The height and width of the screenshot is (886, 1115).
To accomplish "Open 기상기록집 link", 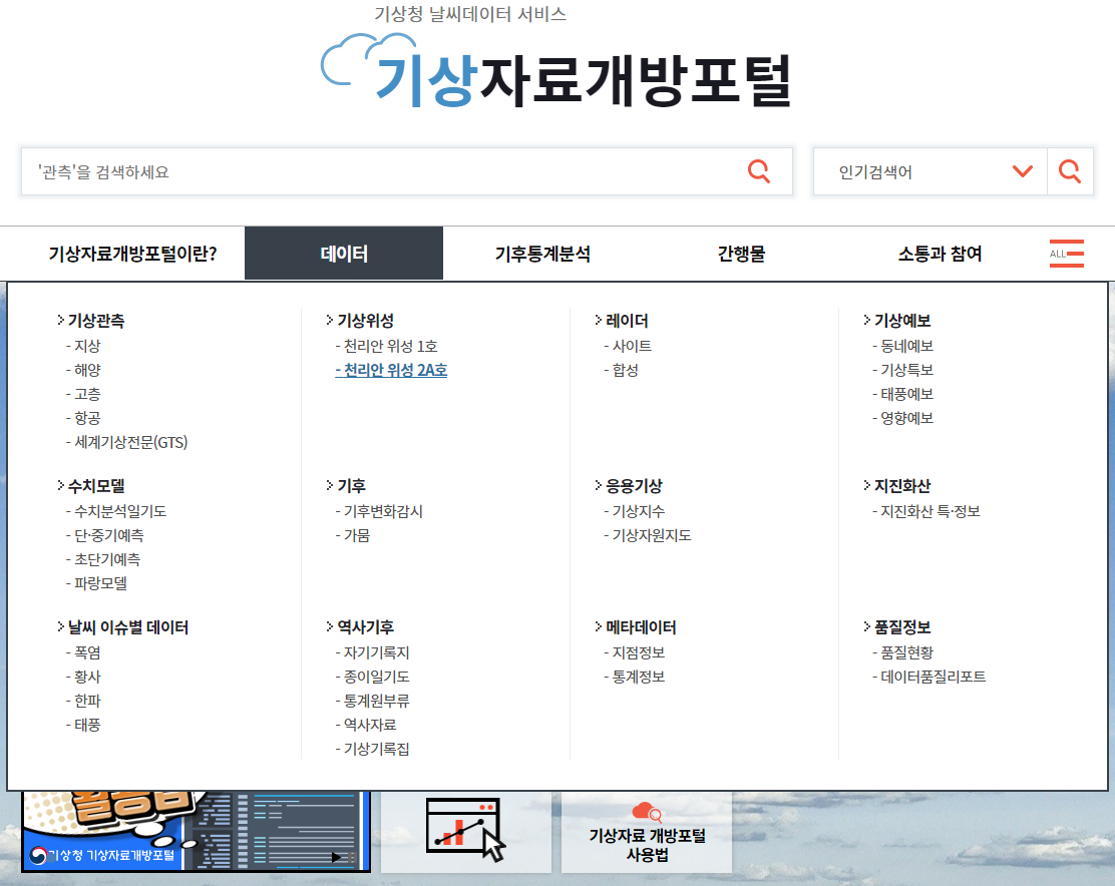I will pyautogui.click(x=373, y=749).
